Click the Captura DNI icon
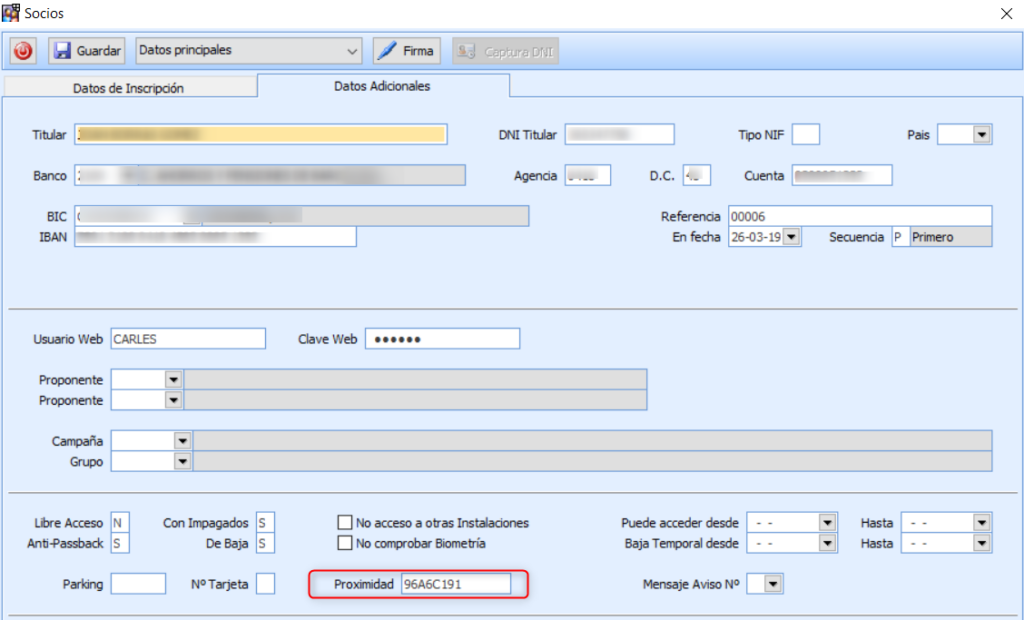The height and width of the screenshot is (620, 1024). [x=466, y=51]
